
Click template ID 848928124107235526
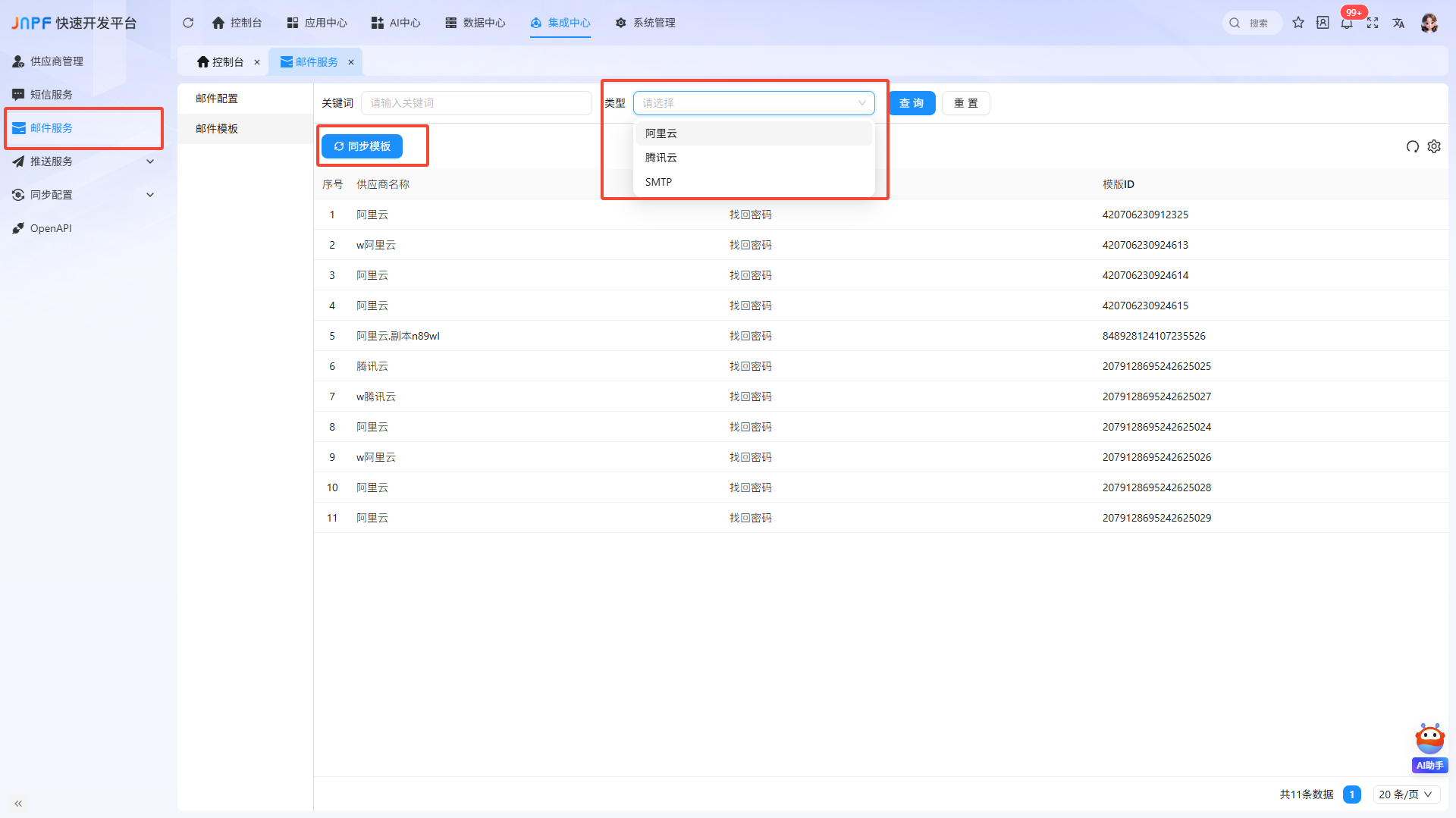coord(1153,336)
